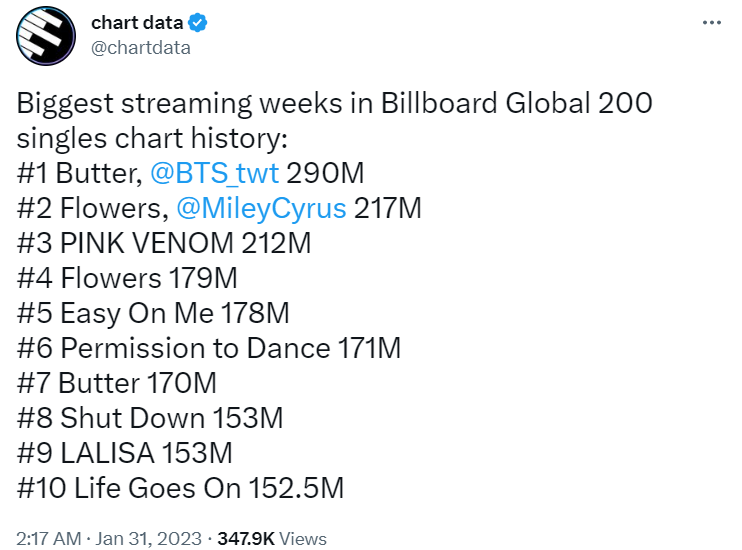The image size is (742, 550).
Task: Click the '#9 LALISA 153M' line
Action: pos(124,453)
